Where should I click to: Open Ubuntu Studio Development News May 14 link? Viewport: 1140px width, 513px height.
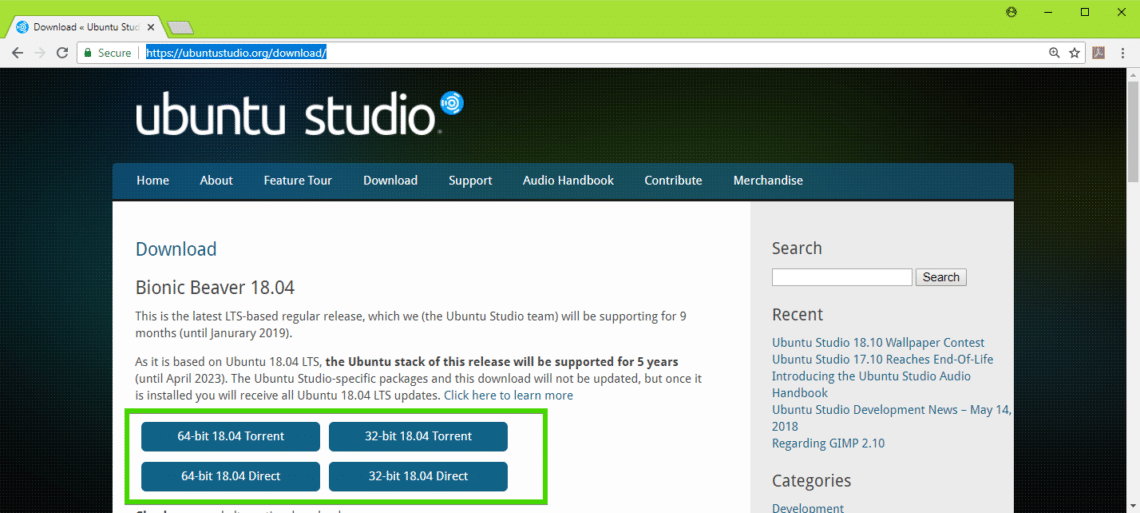(x=891, y=418)
